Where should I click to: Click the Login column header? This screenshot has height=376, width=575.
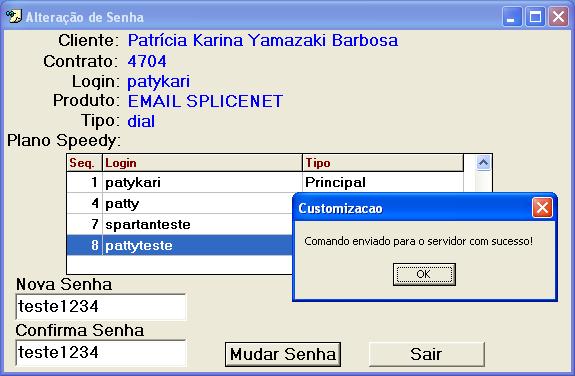(202, 163)
